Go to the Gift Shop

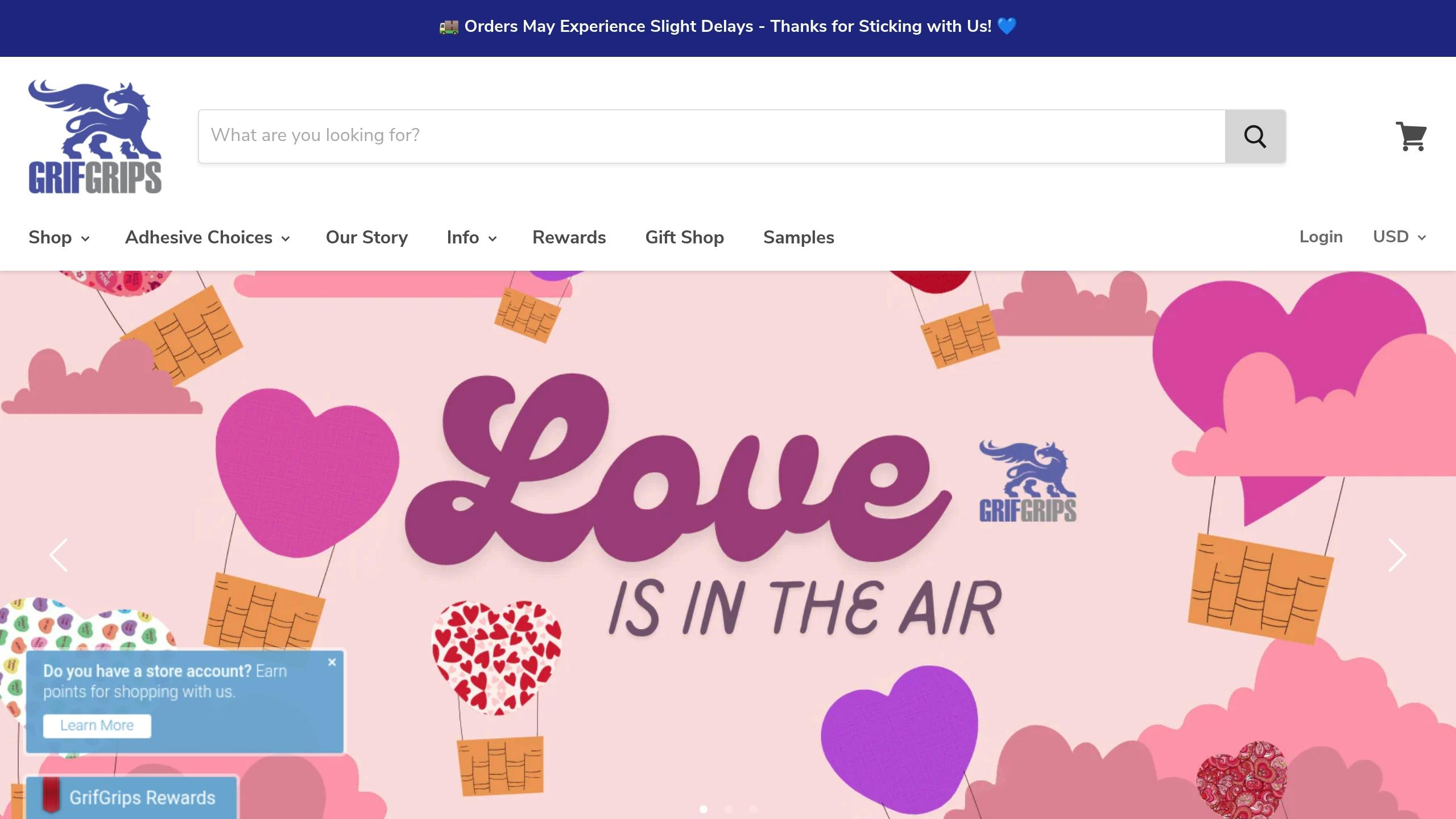tap(685, 237)
